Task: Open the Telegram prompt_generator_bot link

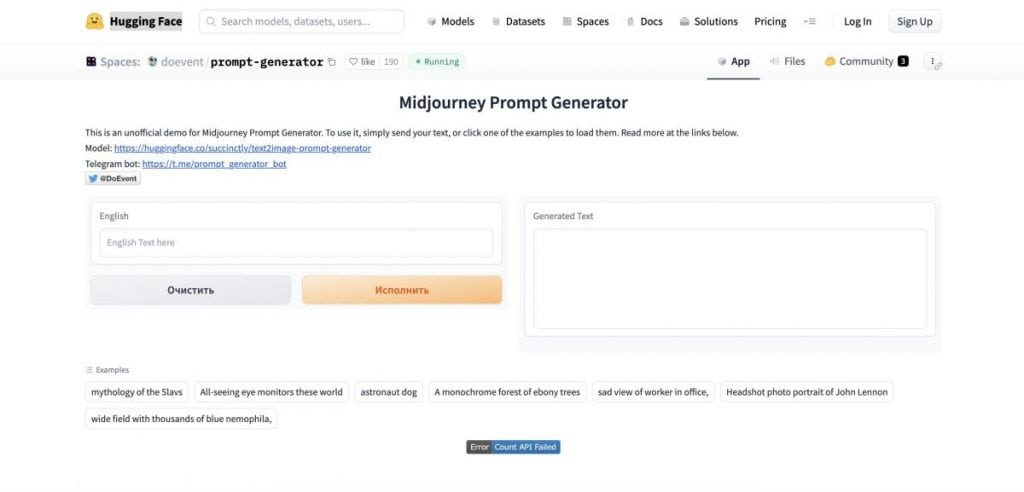Action: [x=214, y=164]
